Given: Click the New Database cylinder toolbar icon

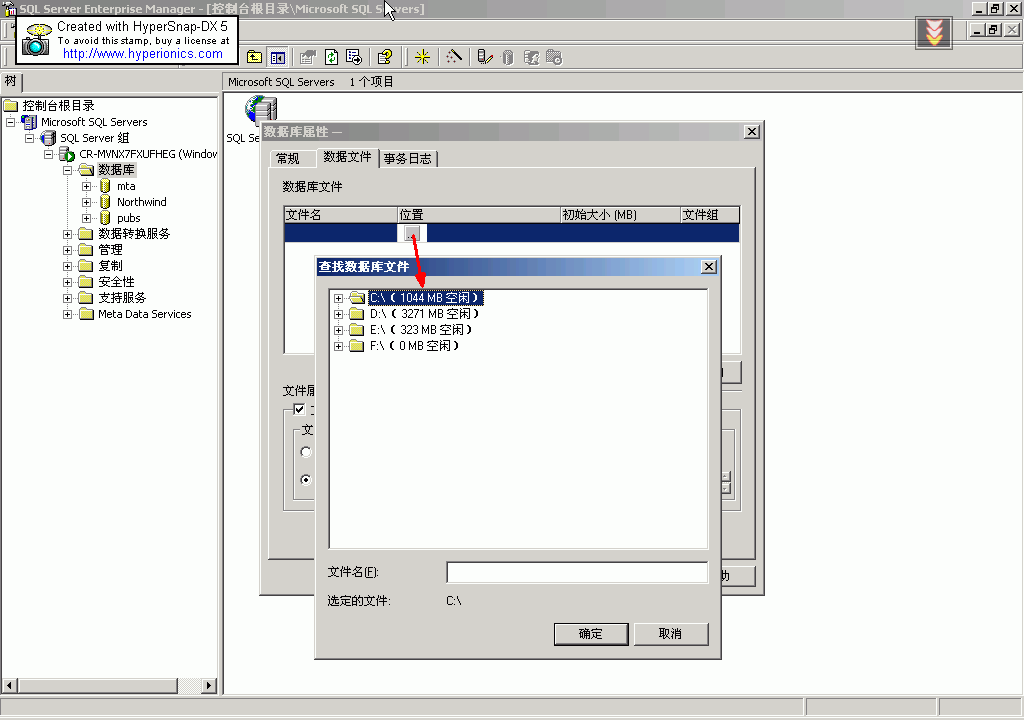Looking at the screenshot, I should (x=508, y=57).
